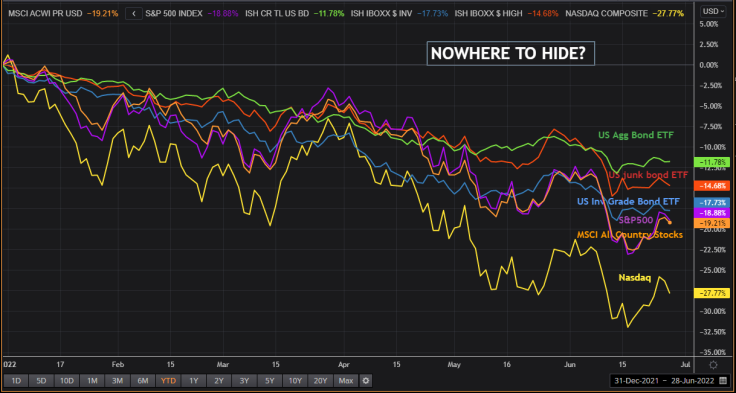
Task: Click the US Inv Grade Bond ETF label
Action: tap(628, 202)
